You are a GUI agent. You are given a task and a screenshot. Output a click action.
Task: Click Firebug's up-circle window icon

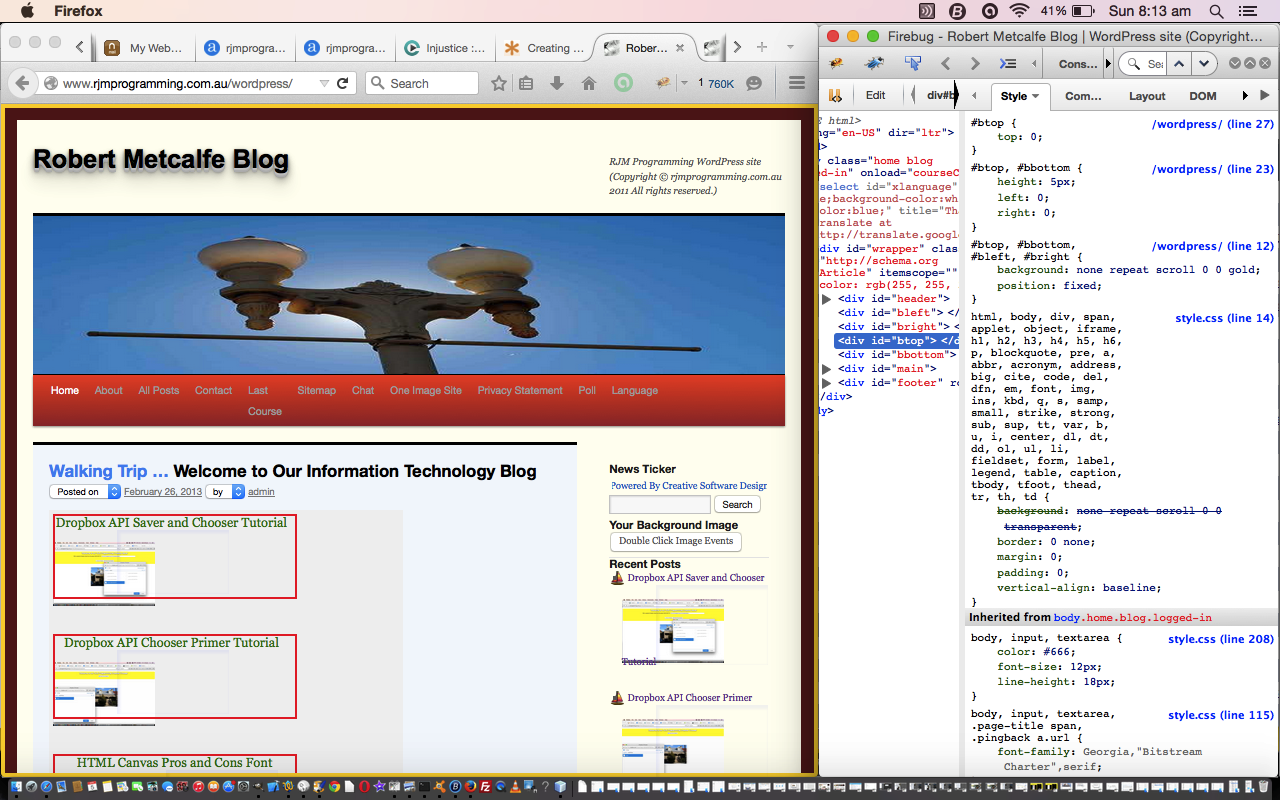point(1249,63)
